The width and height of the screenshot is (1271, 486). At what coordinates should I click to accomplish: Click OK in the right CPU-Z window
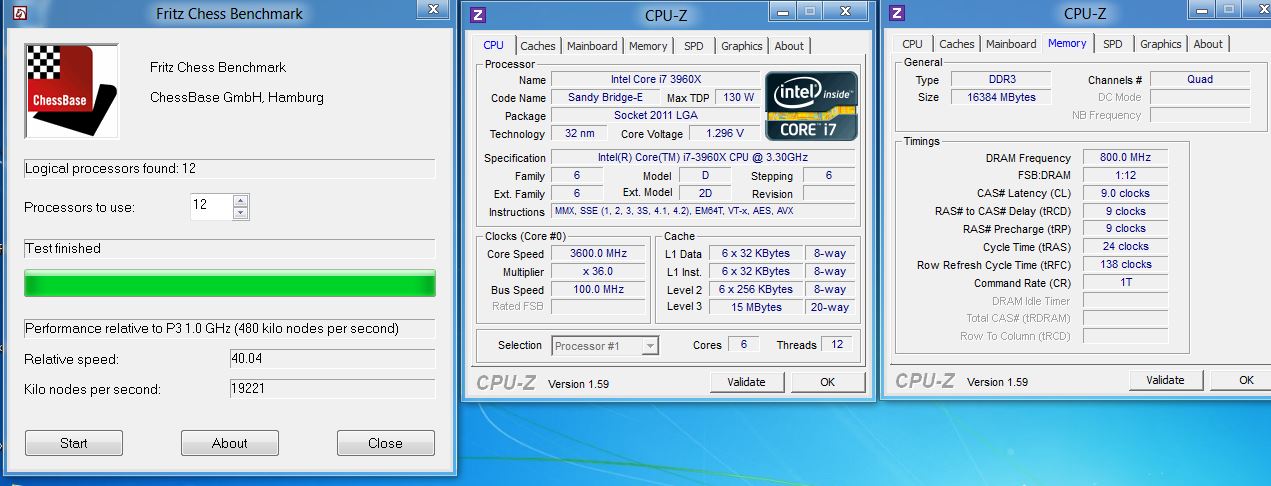click(1246, 380)
